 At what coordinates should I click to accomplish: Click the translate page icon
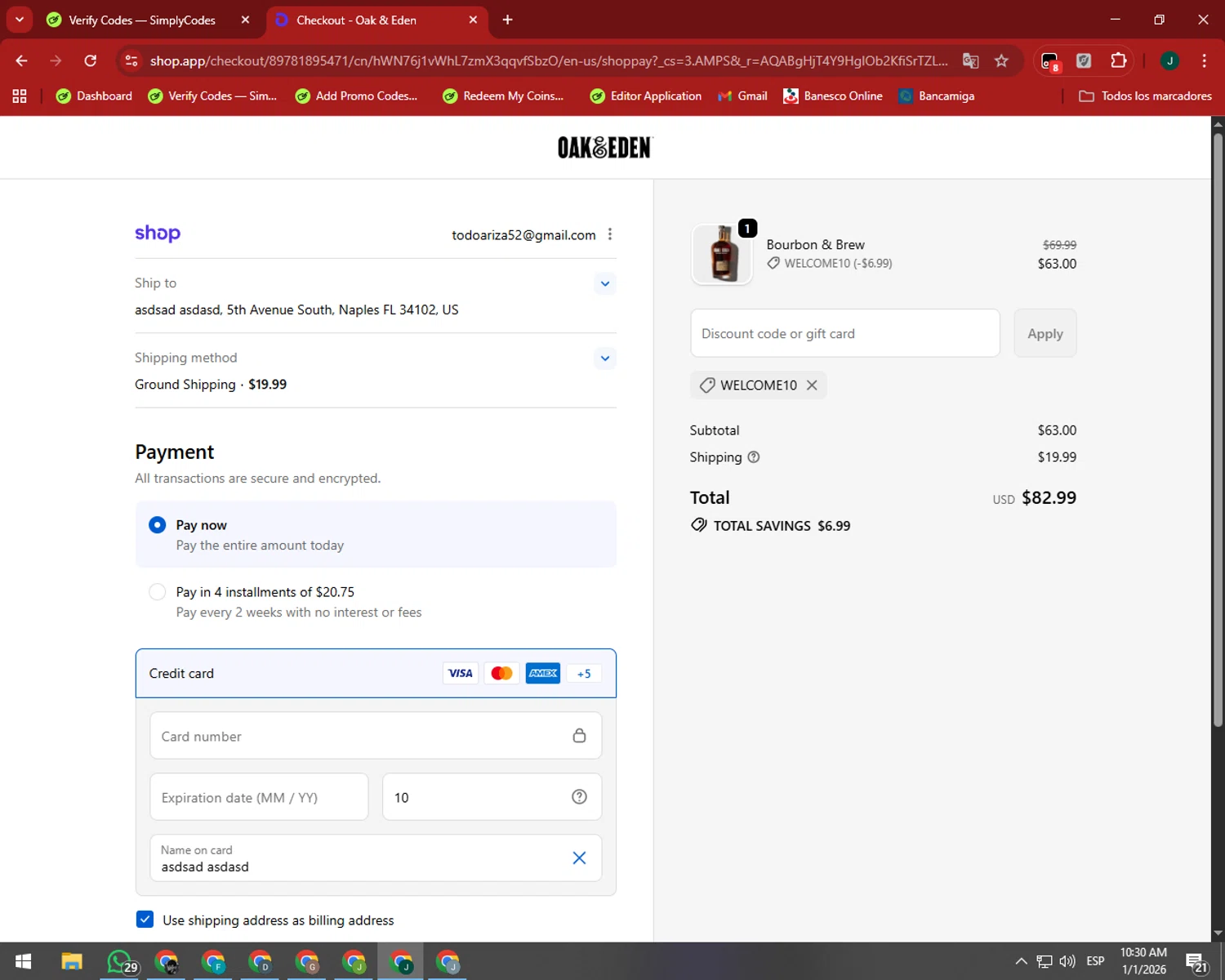tap(970, 60)
